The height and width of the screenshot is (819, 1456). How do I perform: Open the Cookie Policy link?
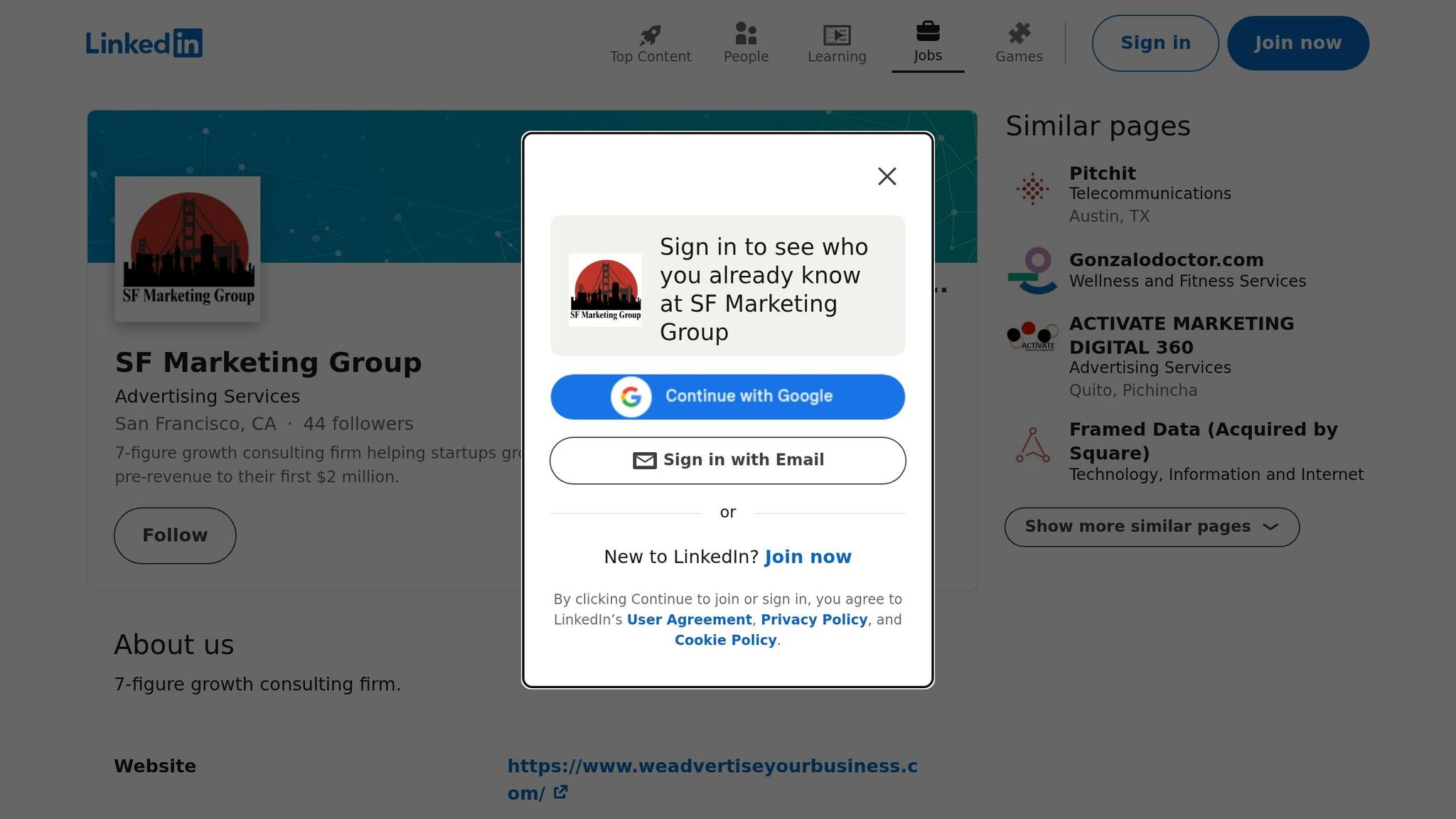click(x=725, y=641)
